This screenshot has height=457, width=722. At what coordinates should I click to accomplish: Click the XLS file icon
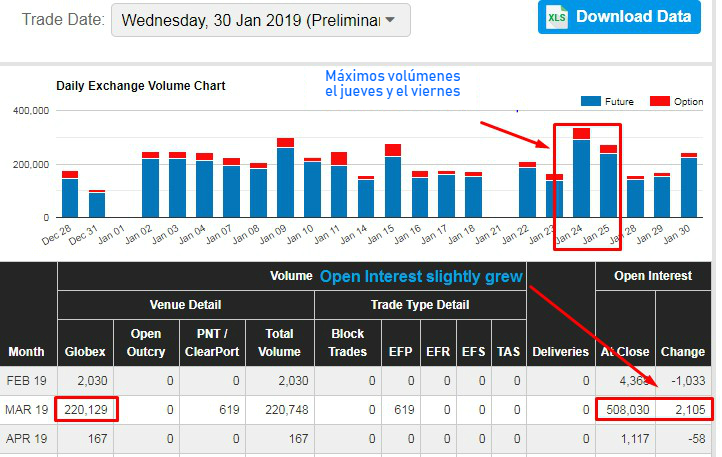click(x=557, y=17)
